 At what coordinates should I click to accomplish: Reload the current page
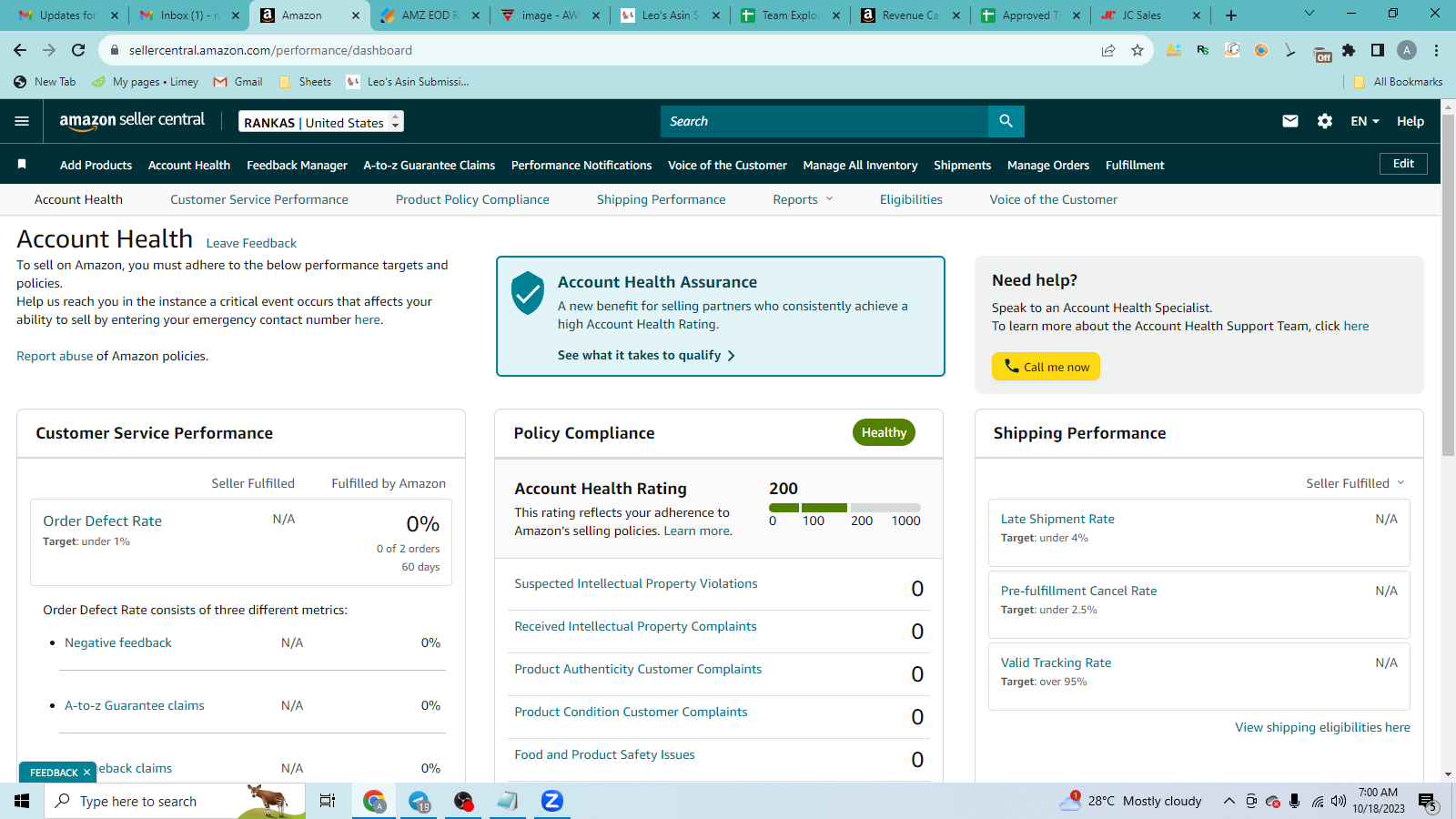coord(78,50)
